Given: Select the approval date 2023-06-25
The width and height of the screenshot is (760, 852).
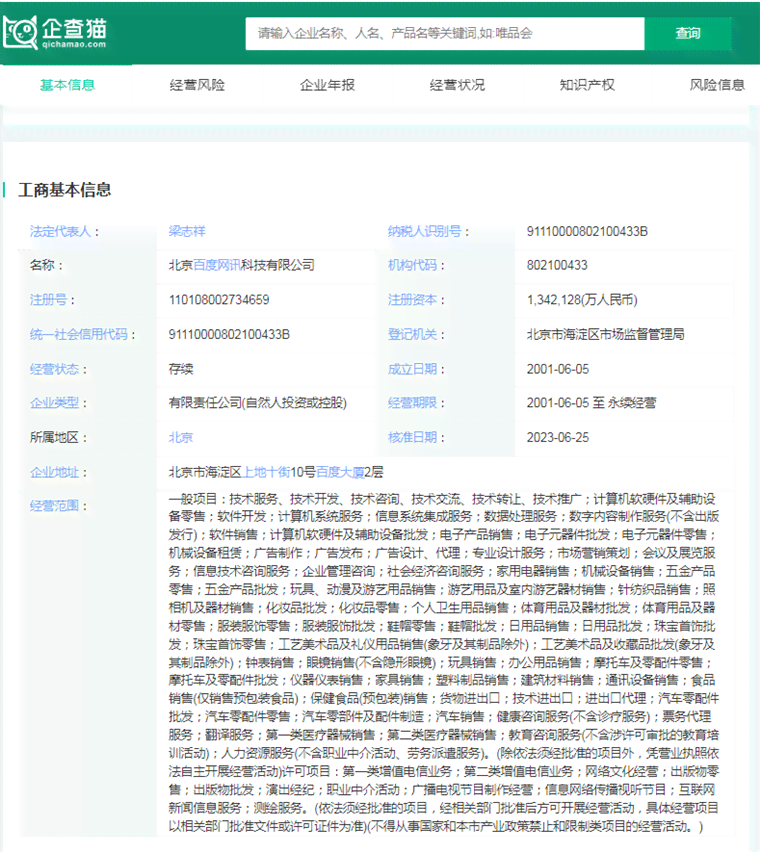Looking at the screenshot, I should click(558, 437).
